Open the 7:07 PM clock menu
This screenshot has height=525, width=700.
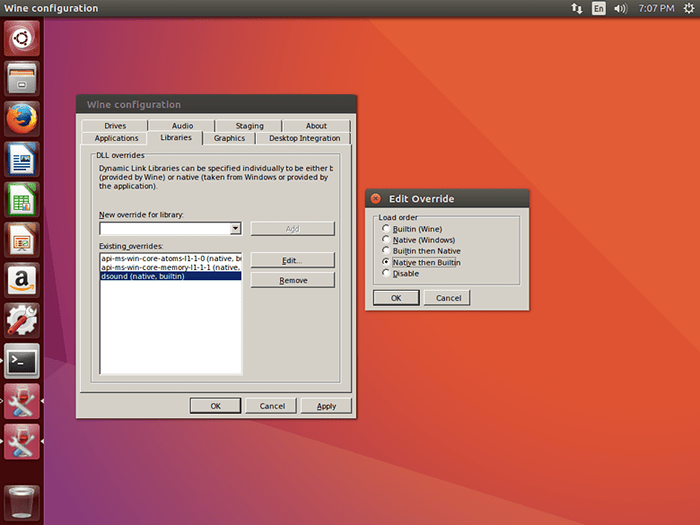pyautogui.click(x=656, y=8)
